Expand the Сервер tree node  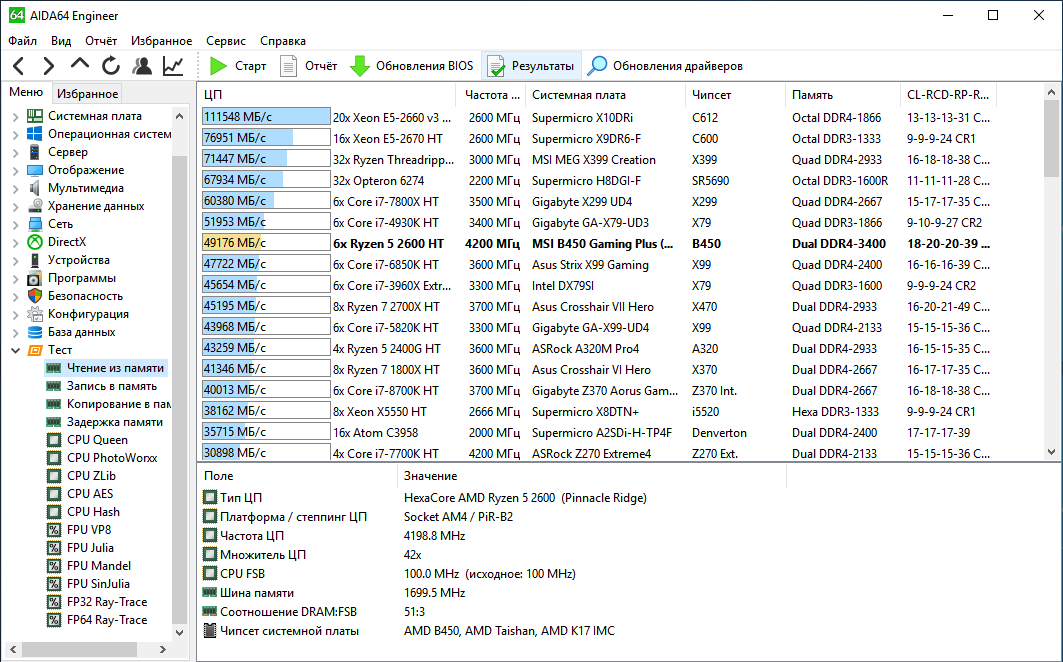(16, 152)
